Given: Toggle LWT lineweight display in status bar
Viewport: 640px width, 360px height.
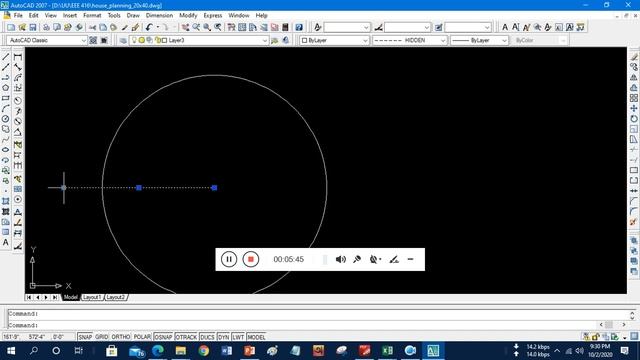Looking at the screenshot, I should click(238, 337).
